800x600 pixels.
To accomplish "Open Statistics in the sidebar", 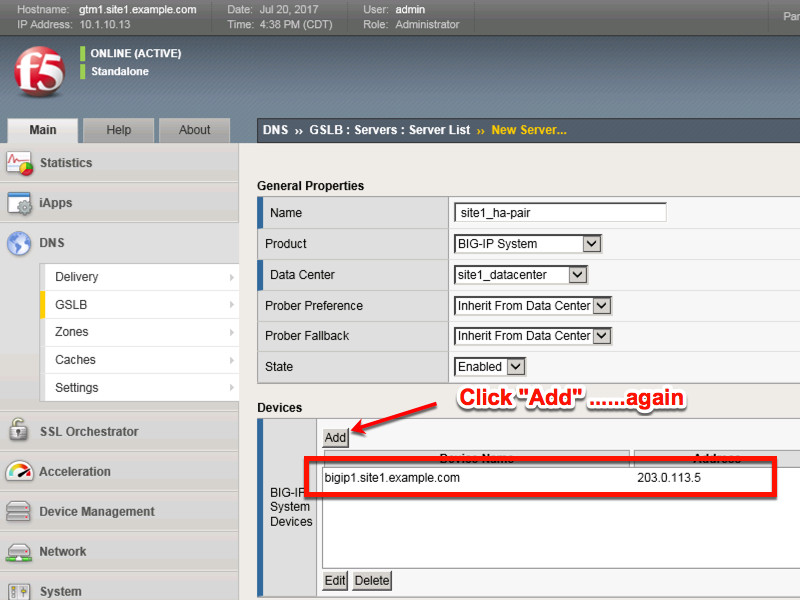I will [x=66, y=163].
